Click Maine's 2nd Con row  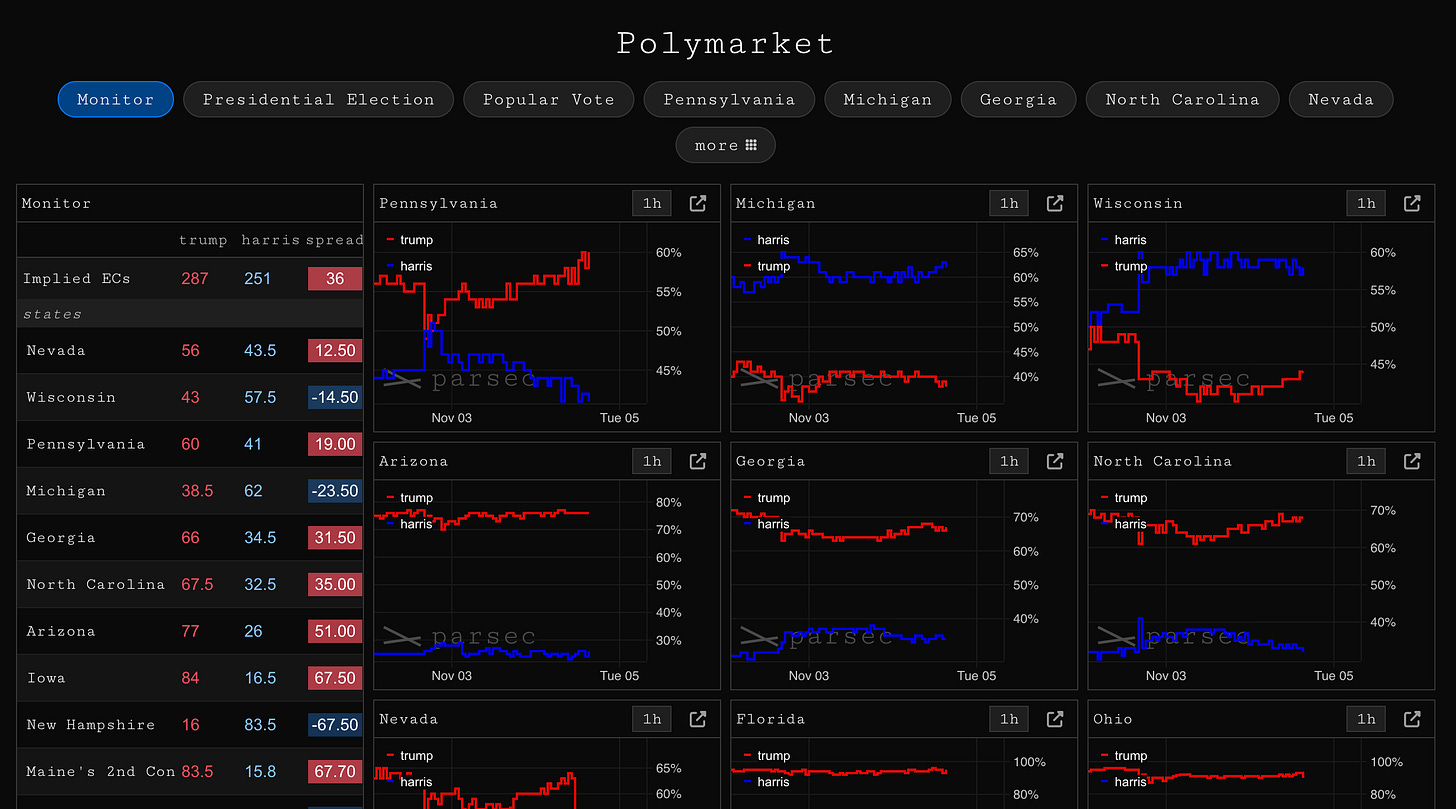pyautogui.click(x=190, y=771)
